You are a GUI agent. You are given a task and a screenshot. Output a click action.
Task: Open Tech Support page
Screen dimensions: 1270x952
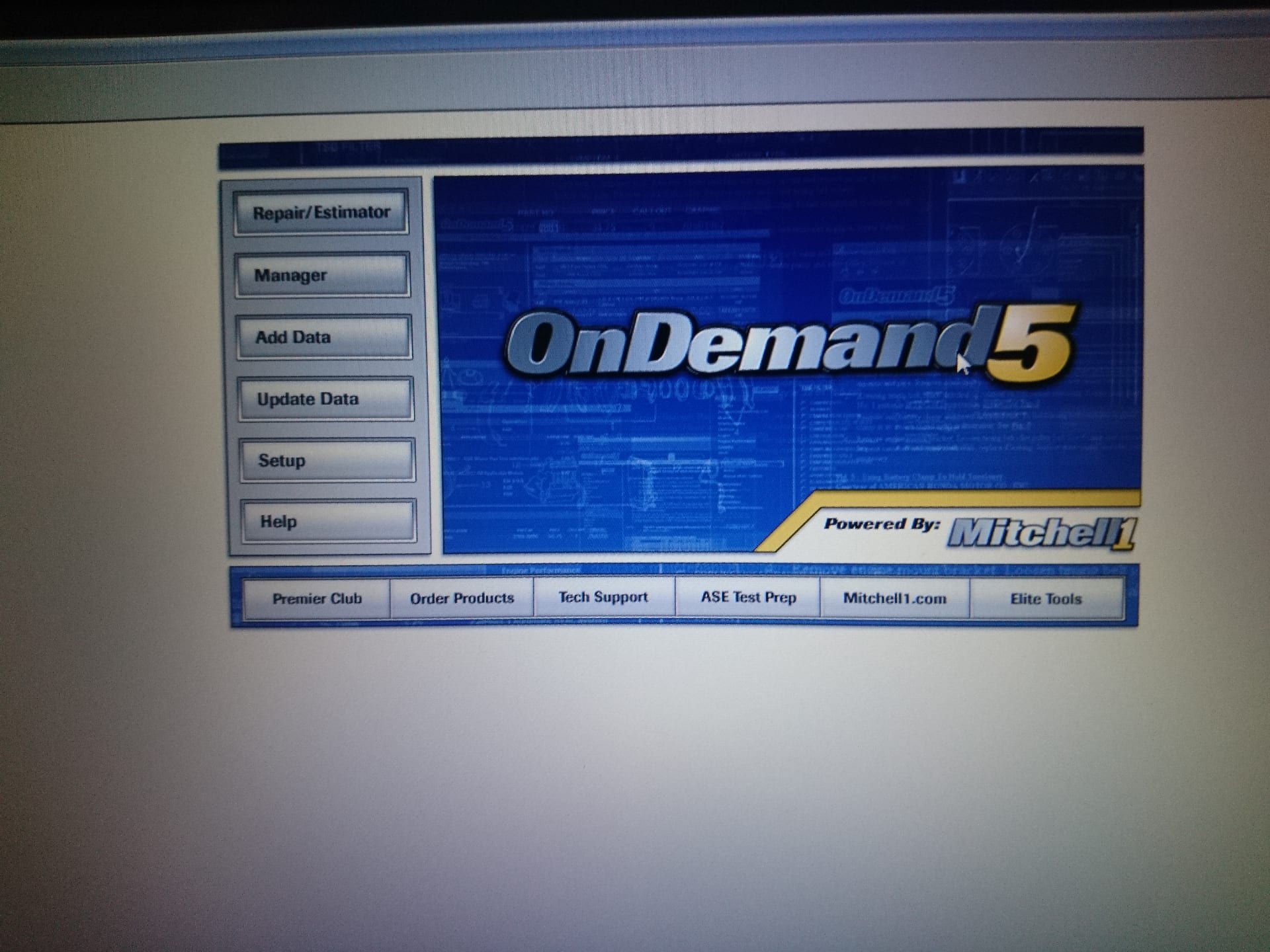(x=604, y=597)
